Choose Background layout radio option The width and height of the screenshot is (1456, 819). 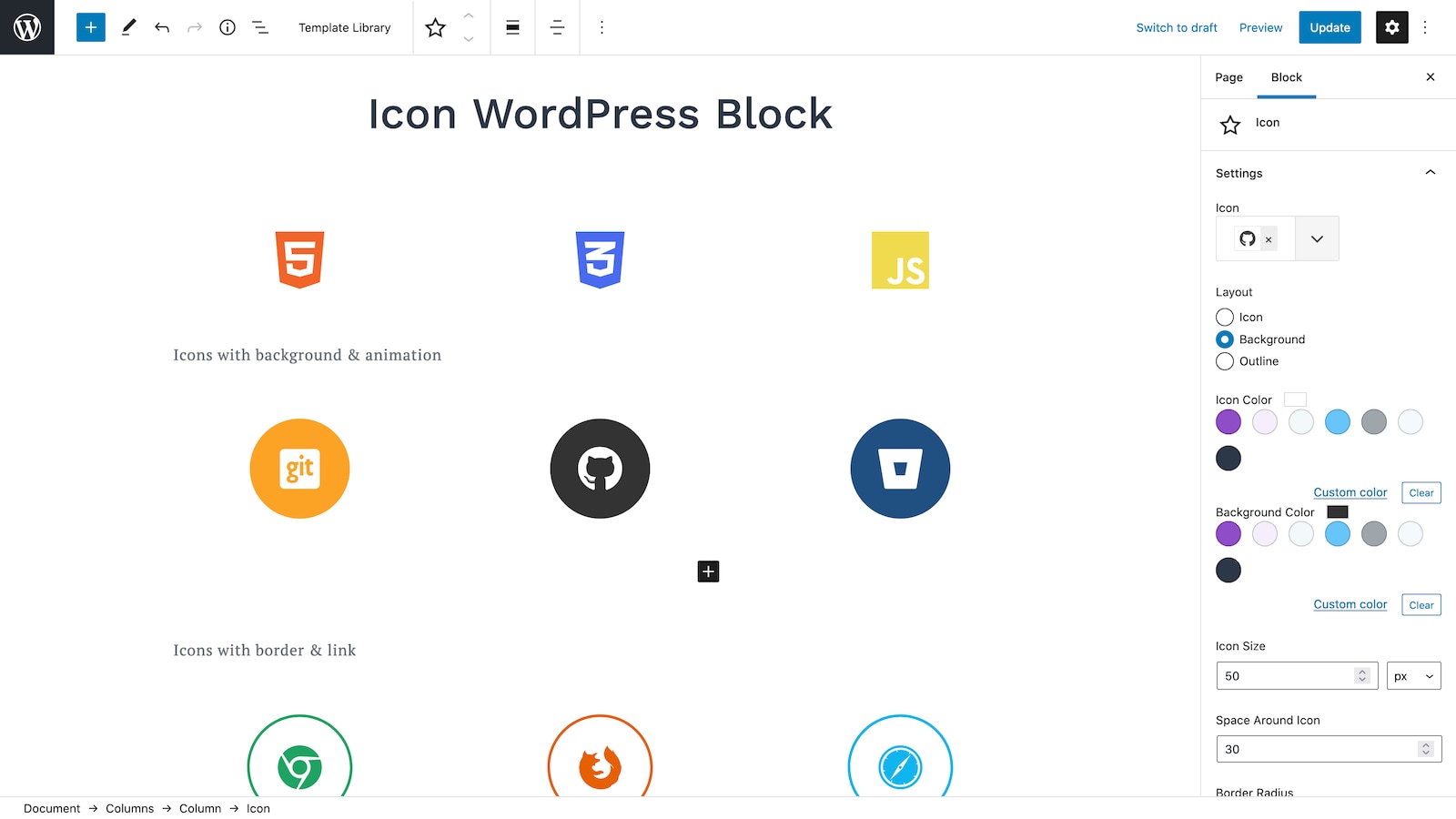pyautogui.click(x=1225, y=339)
